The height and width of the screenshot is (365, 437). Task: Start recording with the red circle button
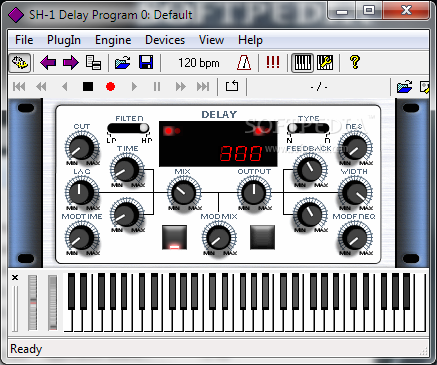click(x=110, y=87)
